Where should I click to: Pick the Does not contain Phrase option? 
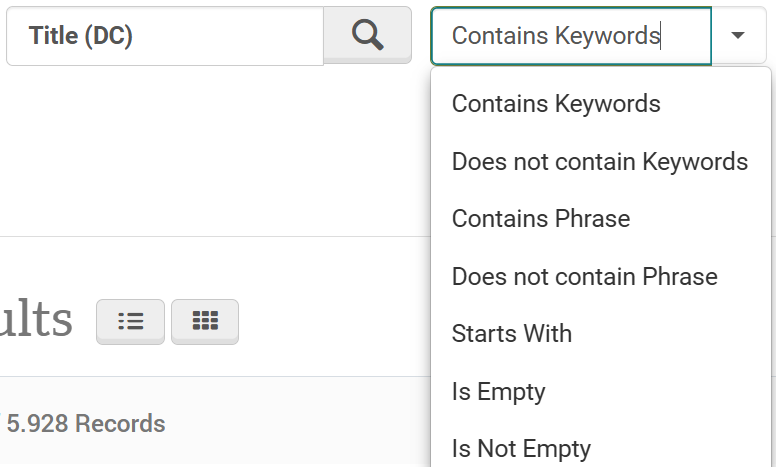[x=584, y=276]
